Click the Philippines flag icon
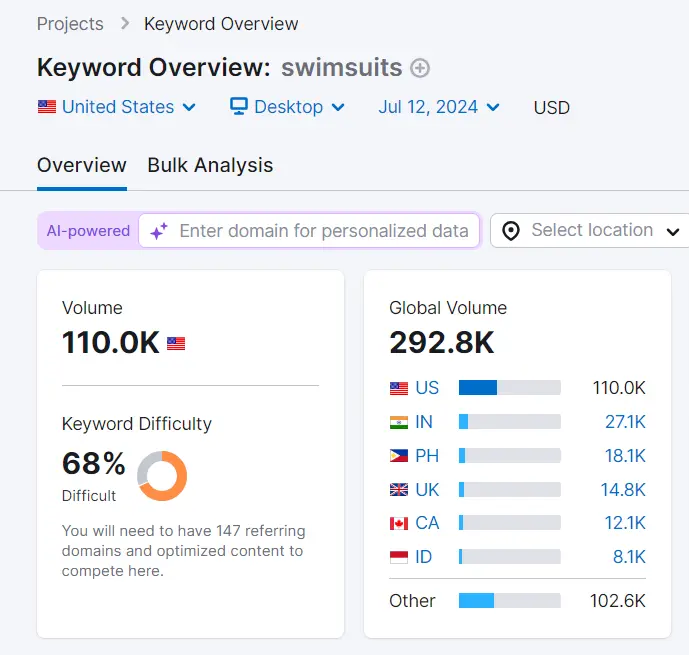 399,456
